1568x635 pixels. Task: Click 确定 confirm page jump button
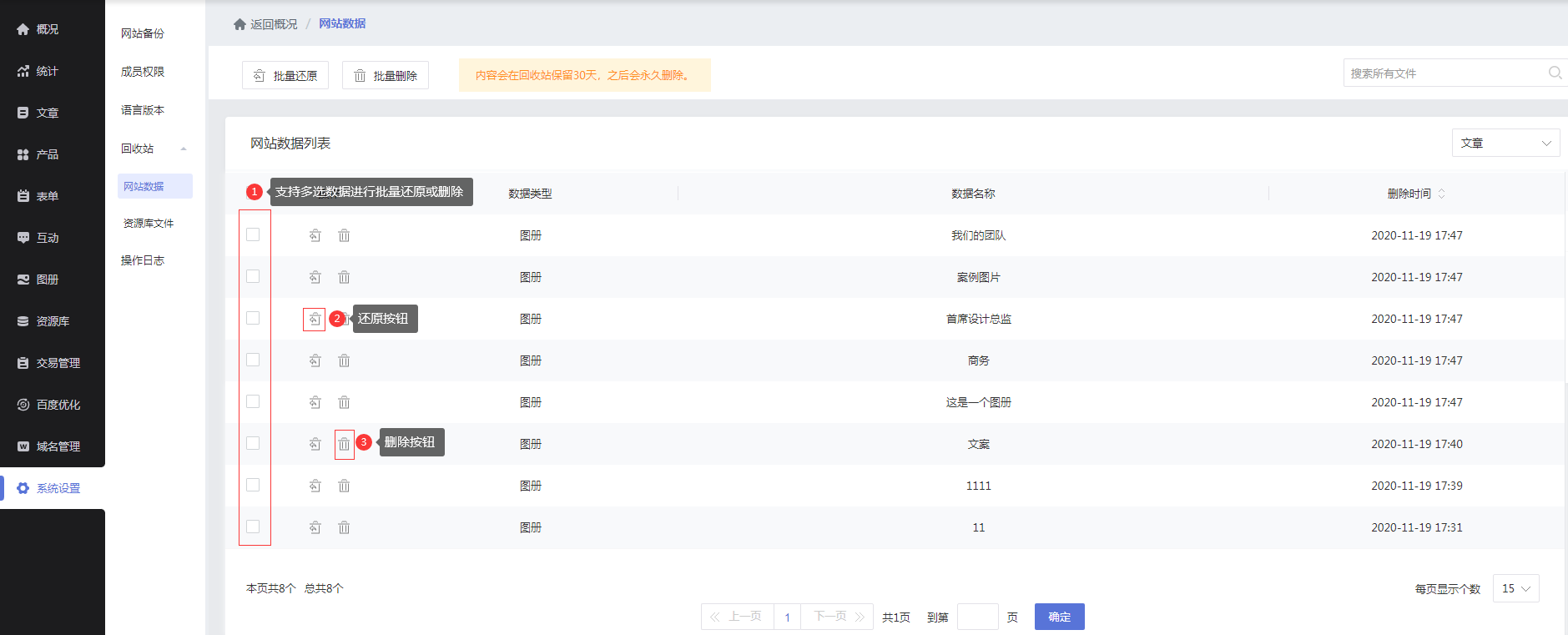[x=1060, y=617]
